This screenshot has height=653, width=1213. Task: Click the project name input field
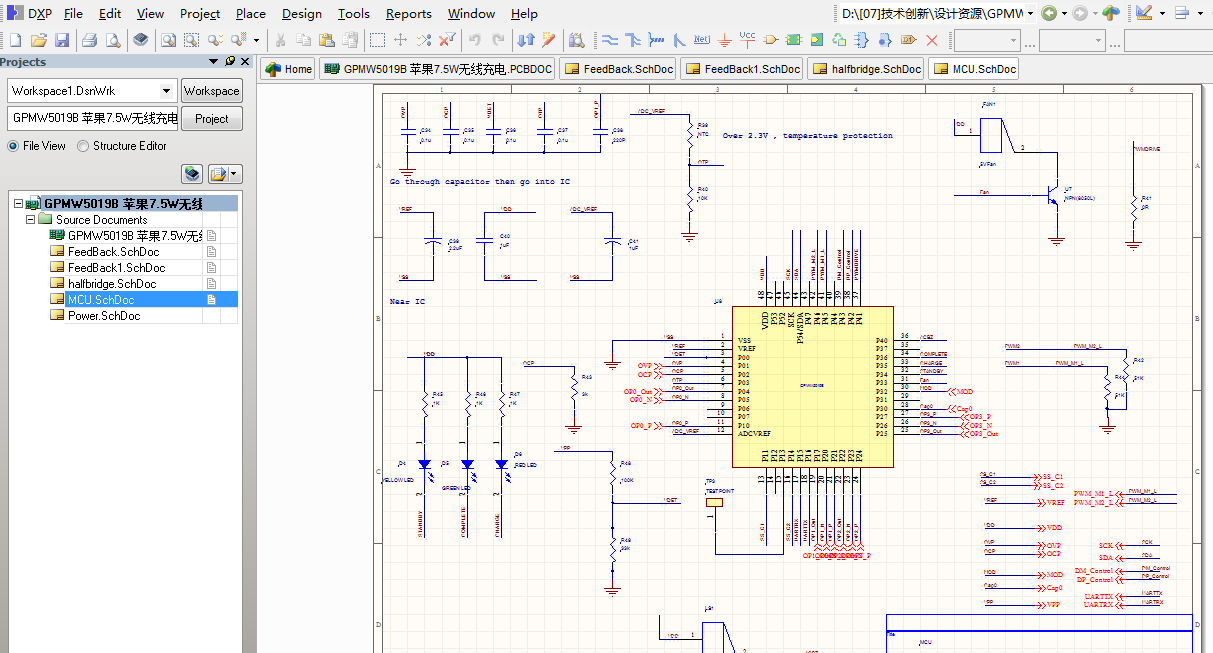click(93, 118)
